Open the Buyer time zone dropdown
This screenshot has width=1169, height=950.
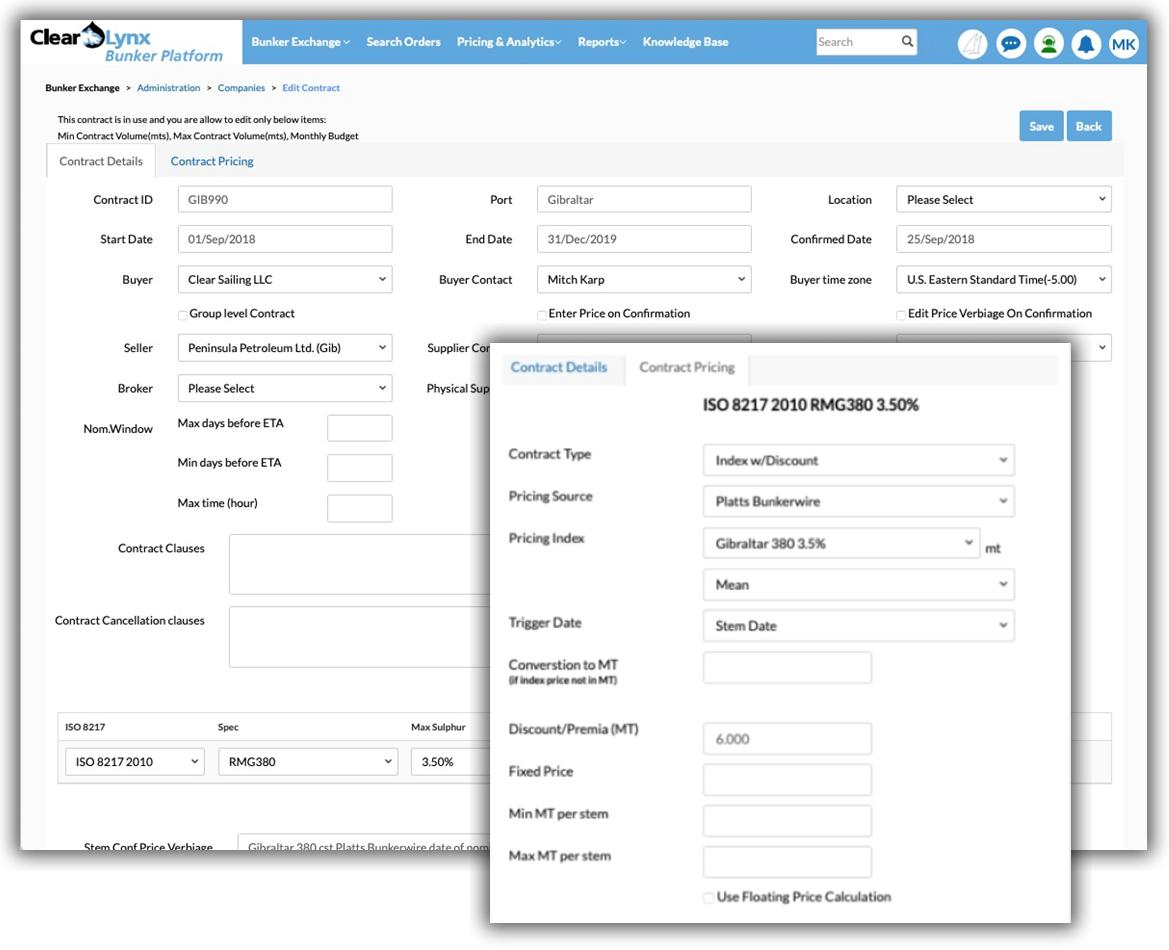pyautogui.click(x=1003, y=280)
